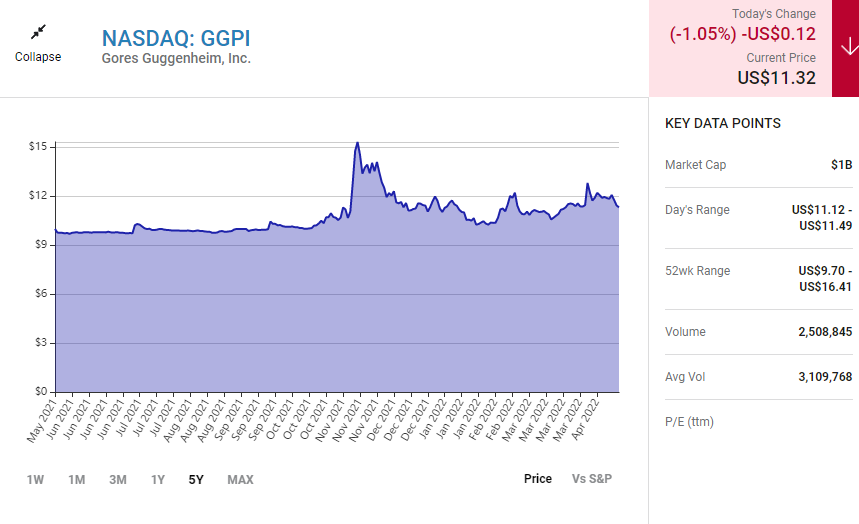Select the 1W time range
The height and width of the screenshot is (524, 859).
(x=35, y=480)
